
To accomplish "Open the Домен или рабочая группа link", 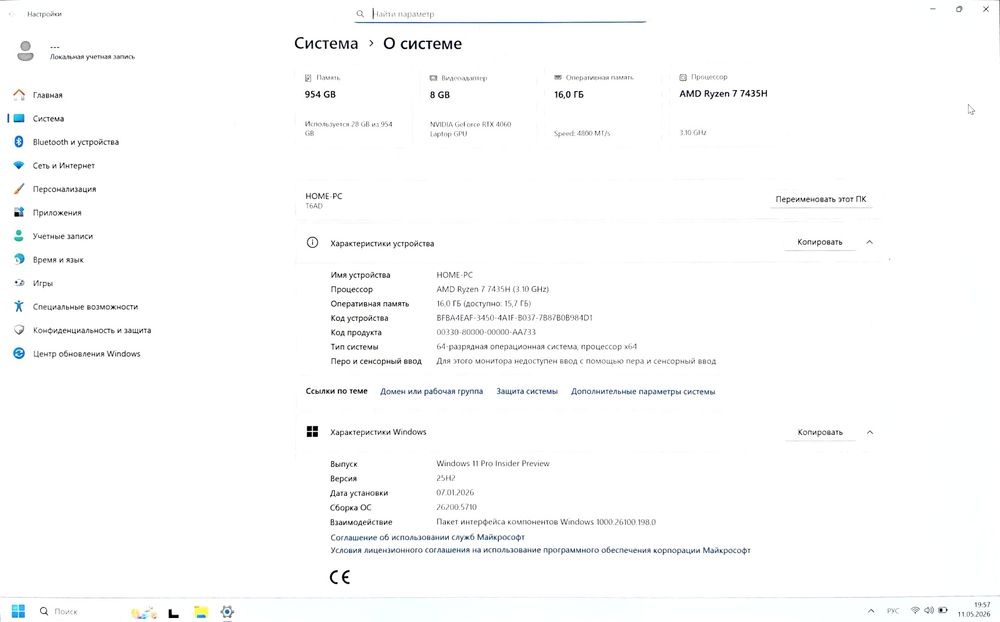I will pyautogui.click(x=431, y=391).
